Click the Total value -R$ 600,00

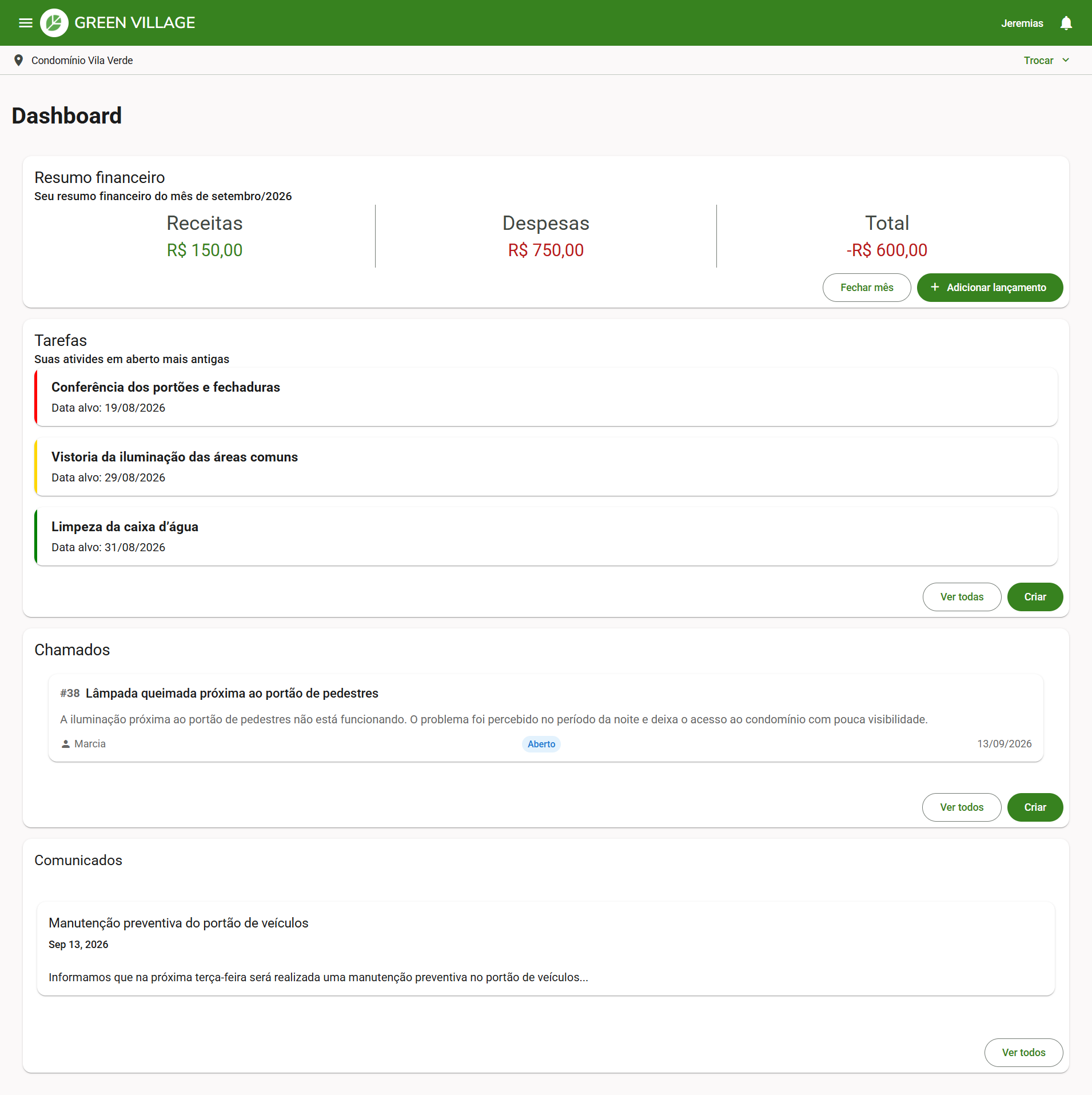(x=887, y=250)
